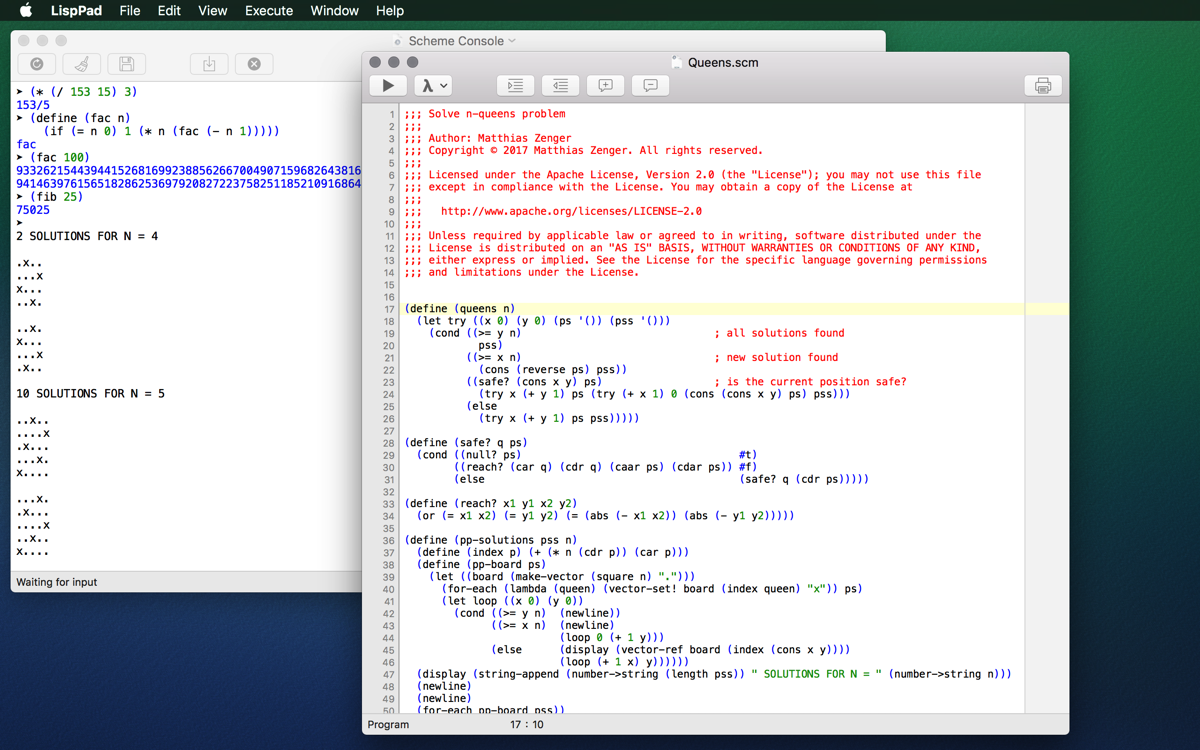Click the '17 : 10' cursor position indicator
1200x750 pixels.
(x=527, y=724)
